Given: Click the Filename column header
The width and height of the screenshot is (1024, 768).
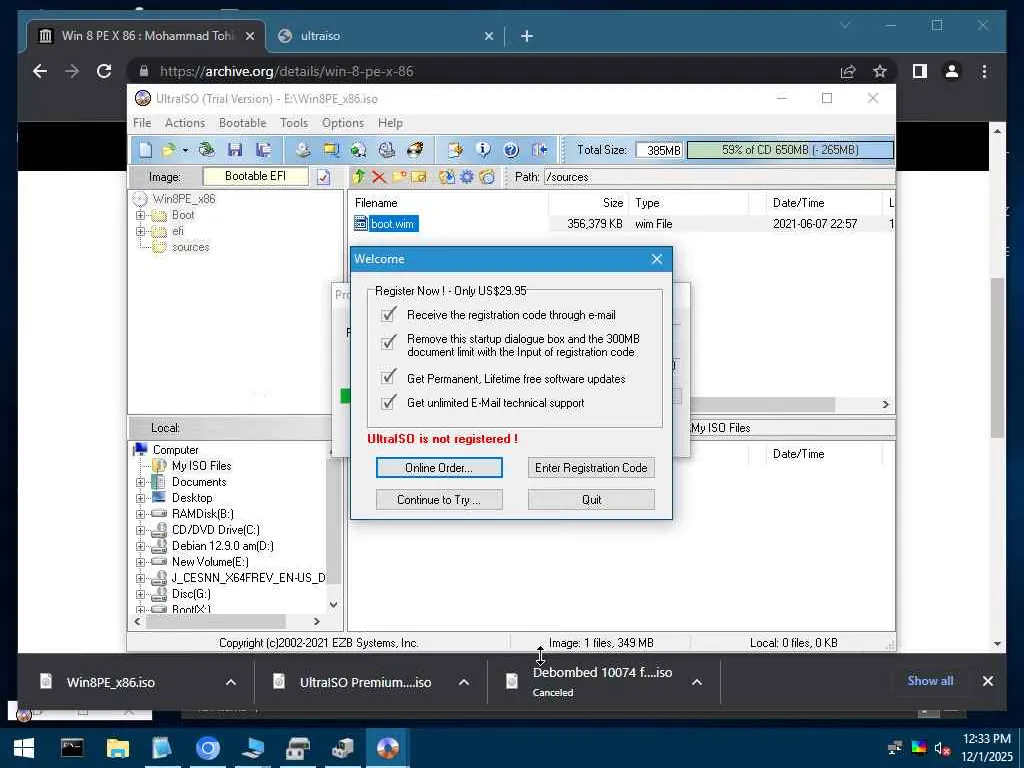Looking at the screenshot, I should 449,203.
